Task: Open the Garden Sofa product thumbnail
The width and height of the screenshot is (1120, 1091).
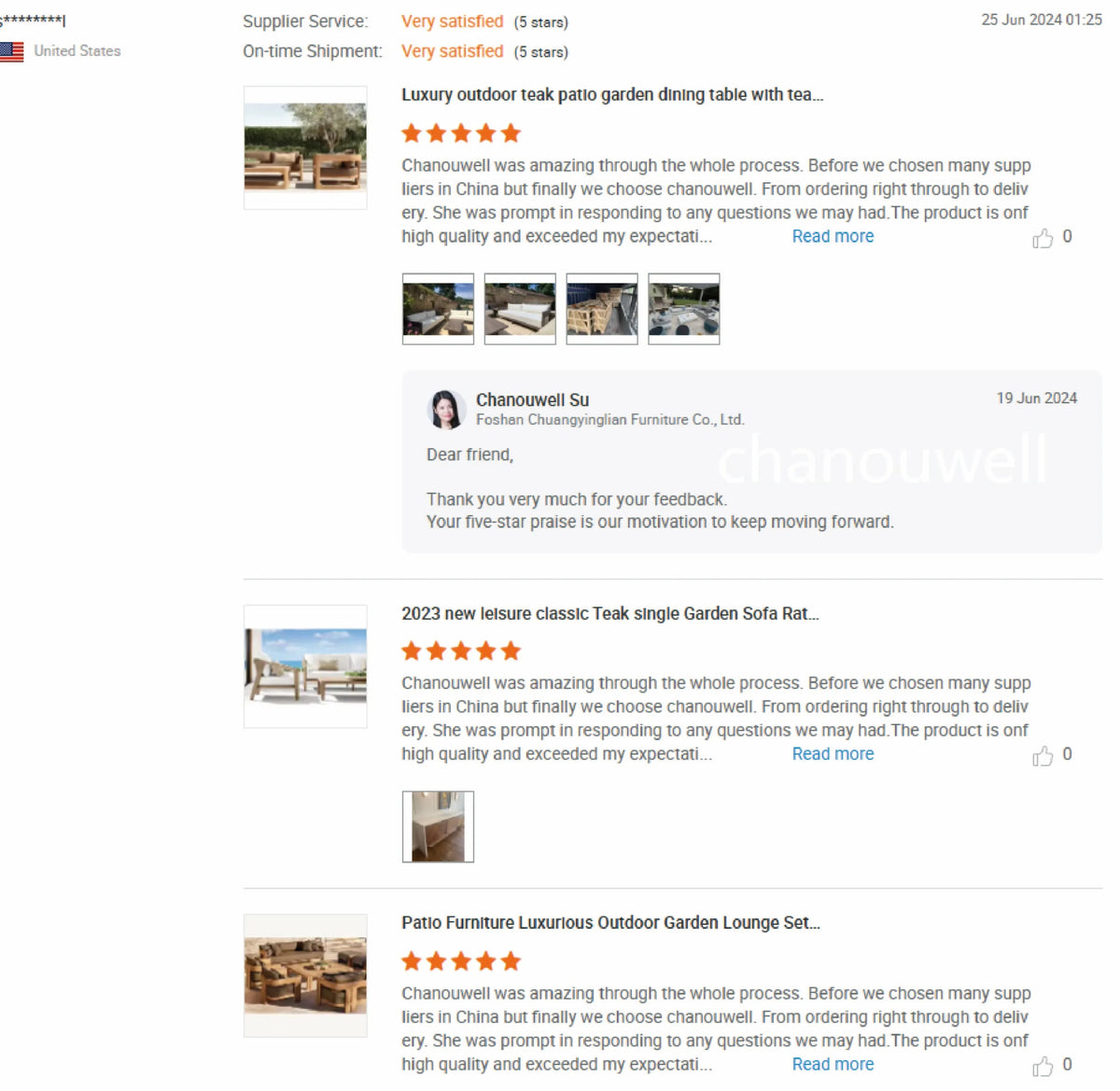Action: tap(305, 666)
